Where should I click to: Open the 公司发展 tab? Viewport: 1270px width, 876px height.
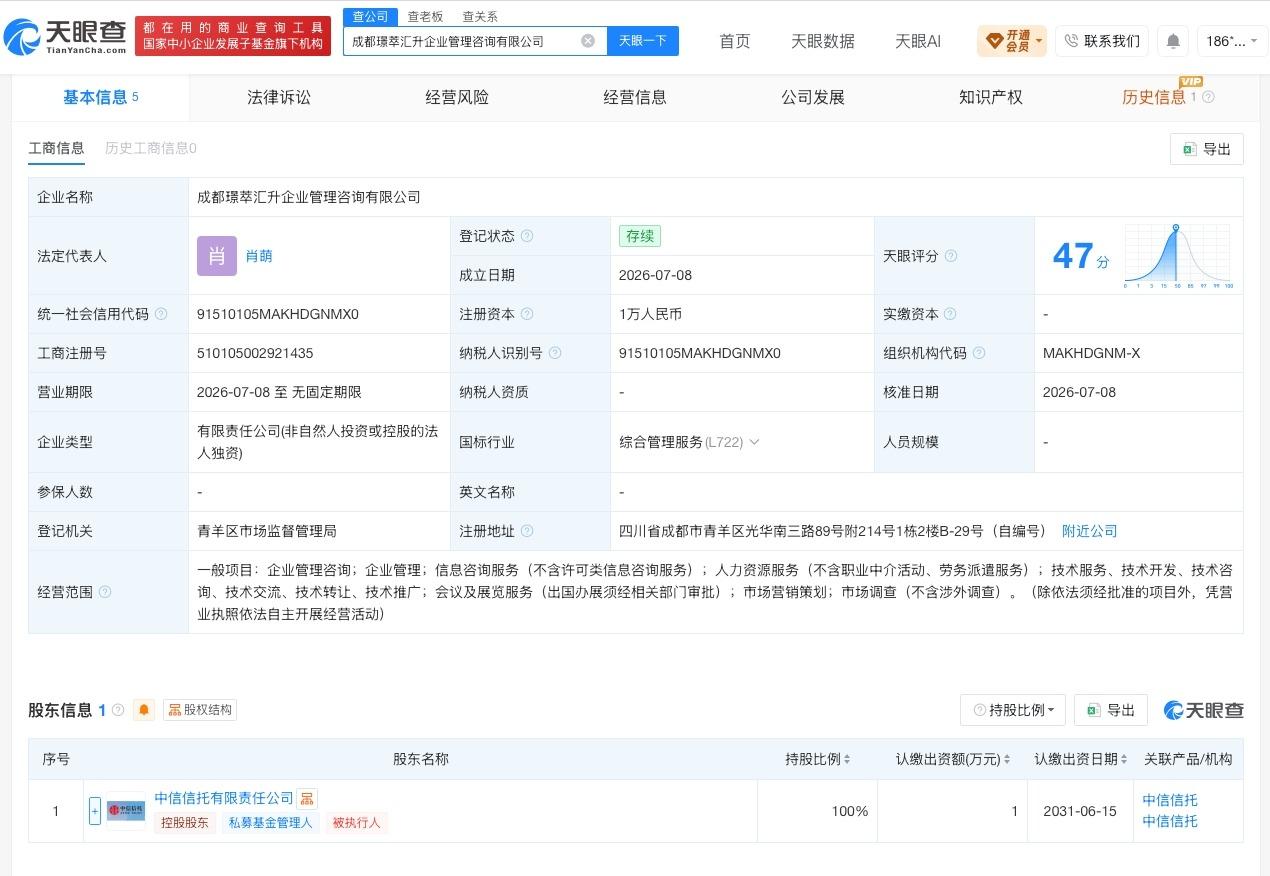coord(813,97)
